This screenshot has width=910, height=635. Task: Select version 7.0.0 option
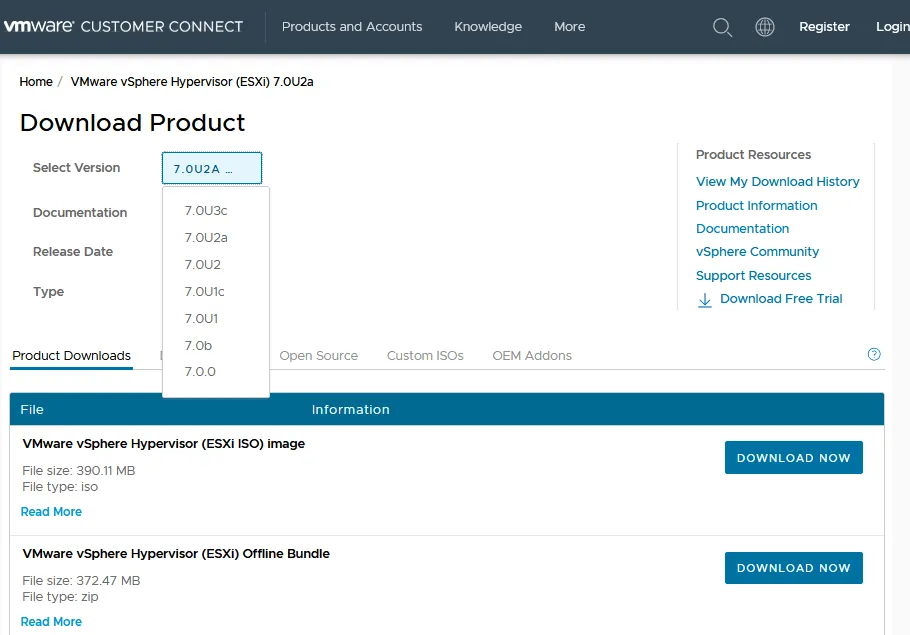pos(200,372)
